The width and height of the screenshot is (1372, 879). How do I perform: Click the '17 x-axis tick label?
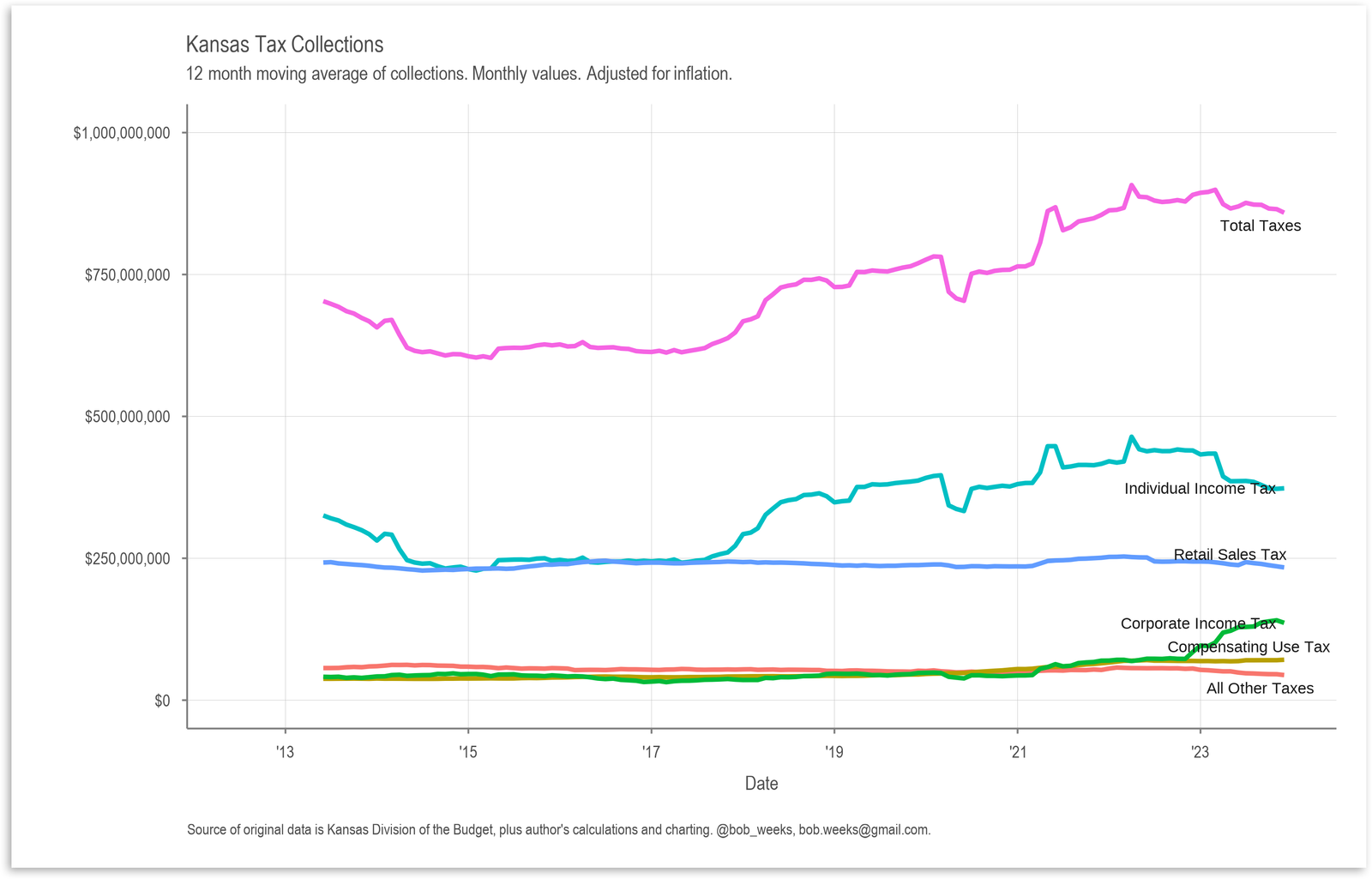(x=651, y=752)
